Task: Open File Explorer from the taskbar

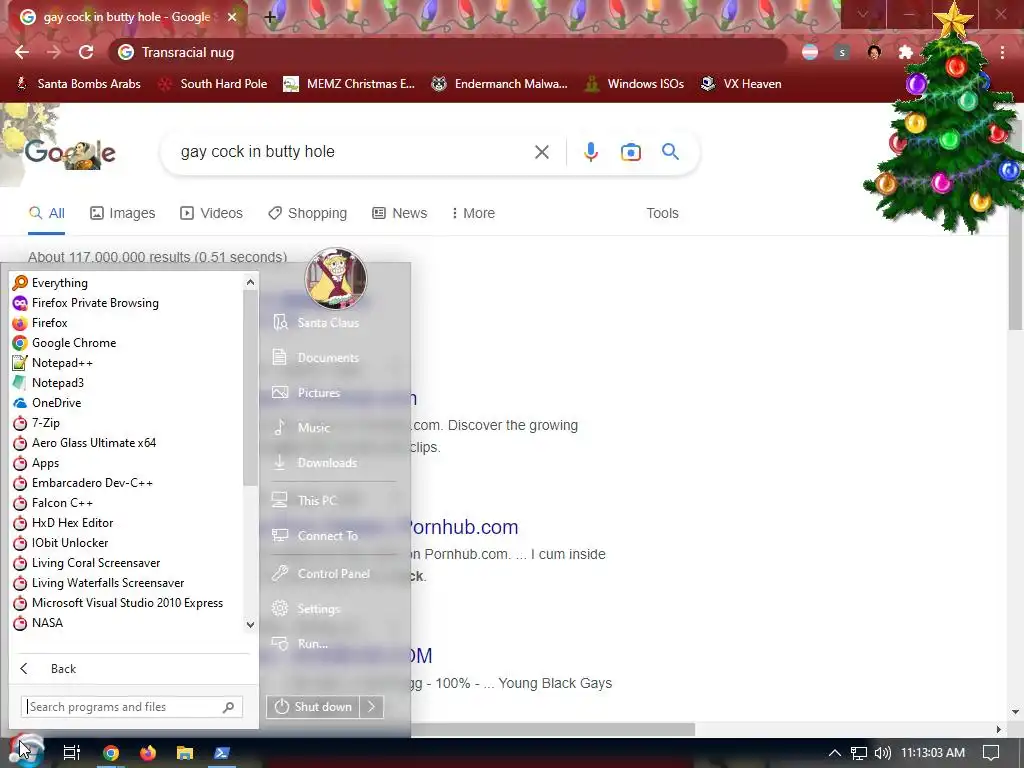Action: pyautogui.click(x=185, y=753)
